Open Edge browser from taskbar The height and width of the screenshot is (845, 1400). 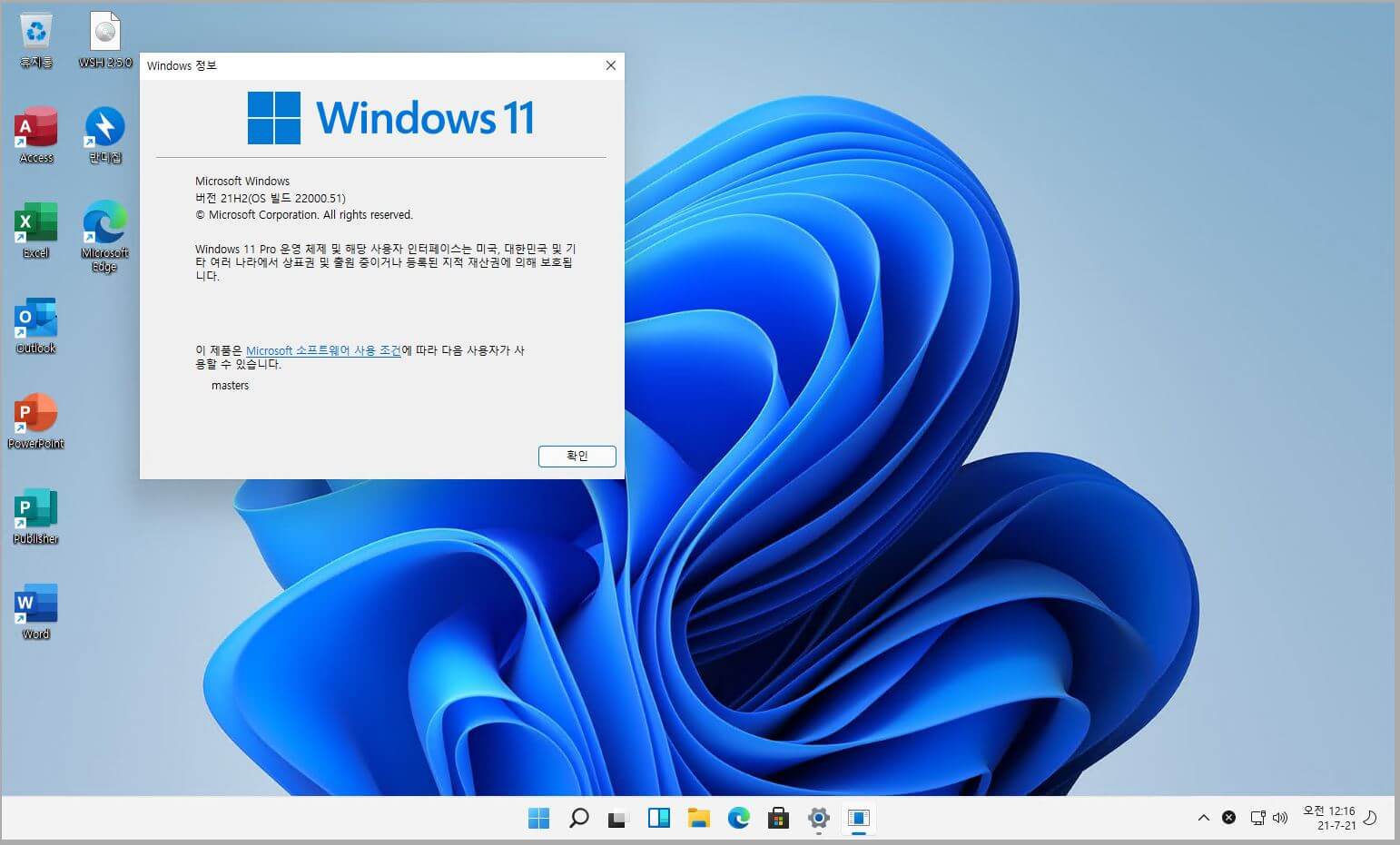coord(738,818)
